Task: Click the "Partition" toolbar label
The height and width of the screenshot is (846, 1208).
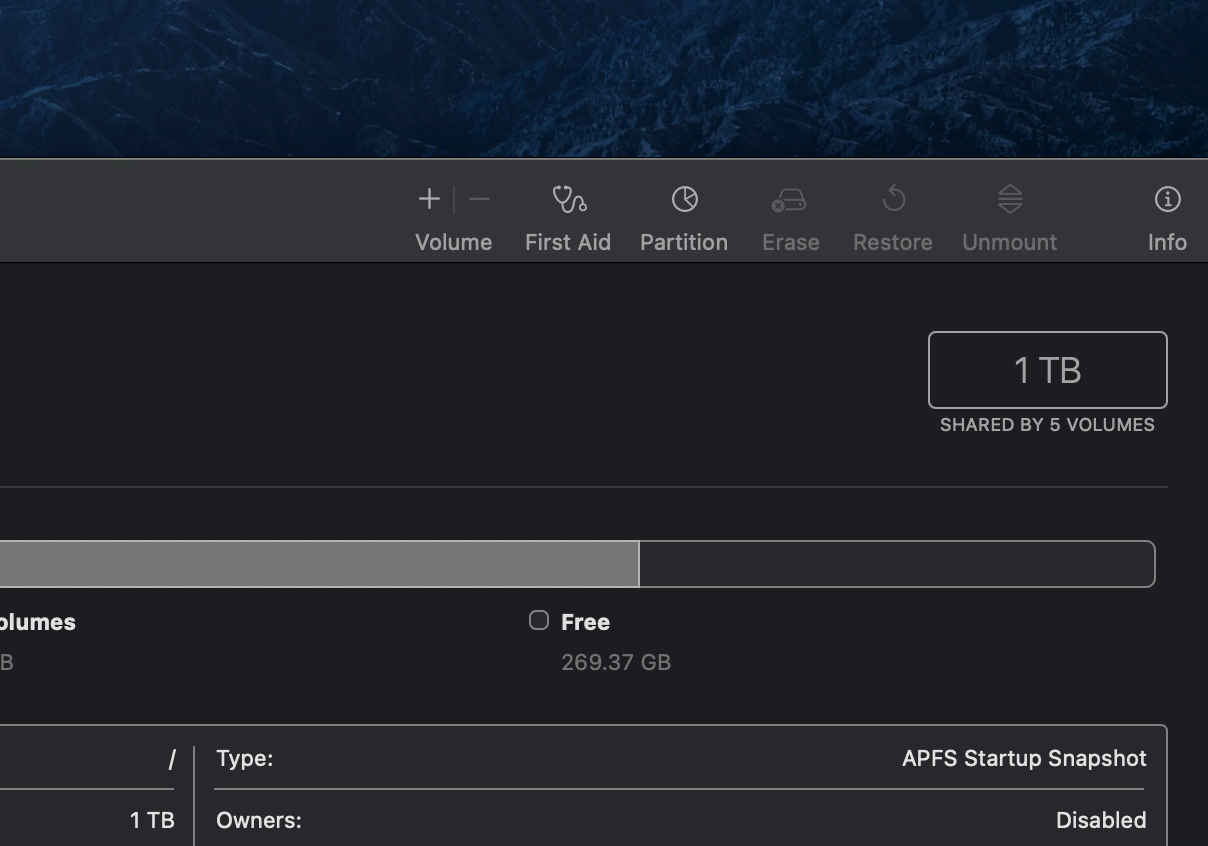Action: pyautogui.click(x=684, y=243)
